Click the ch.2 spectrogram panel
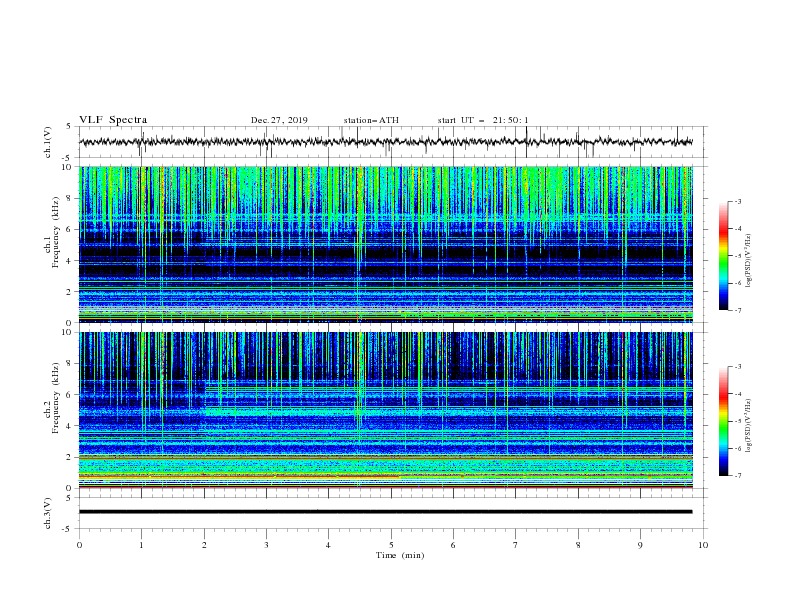This screenshot has height=612, width=792. tap(385, 410)
